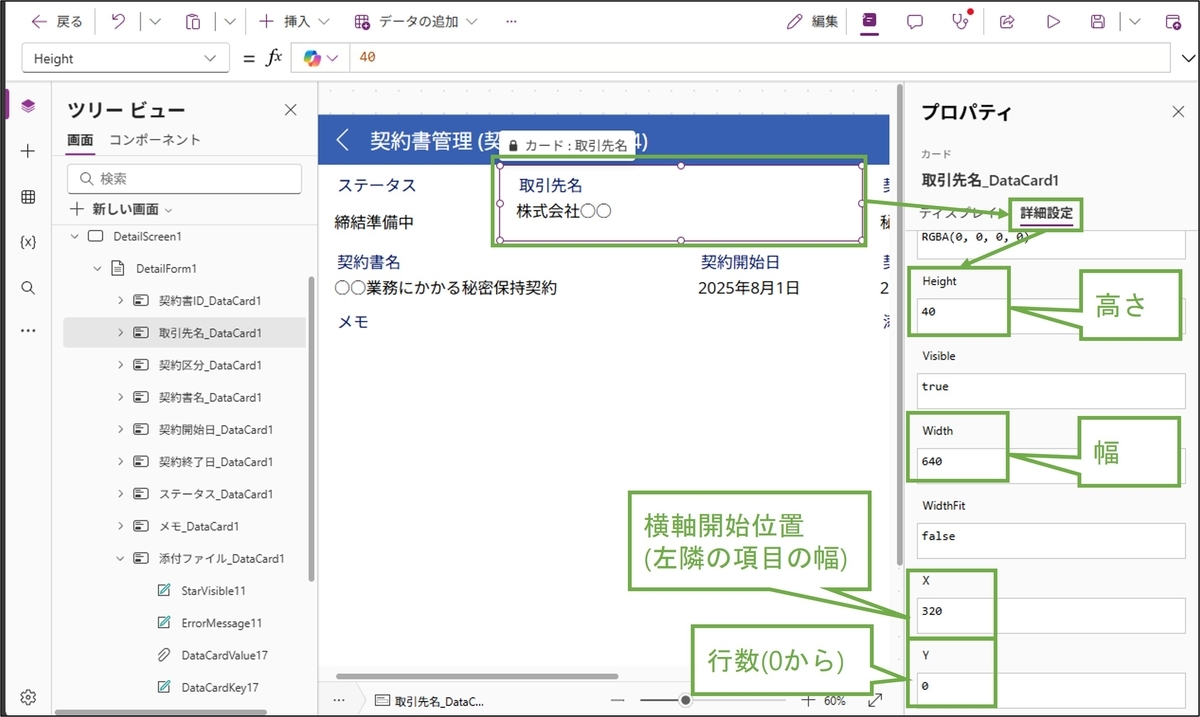
Task: Open settings gear in sidebar
Action: click(x=28, y=697)
